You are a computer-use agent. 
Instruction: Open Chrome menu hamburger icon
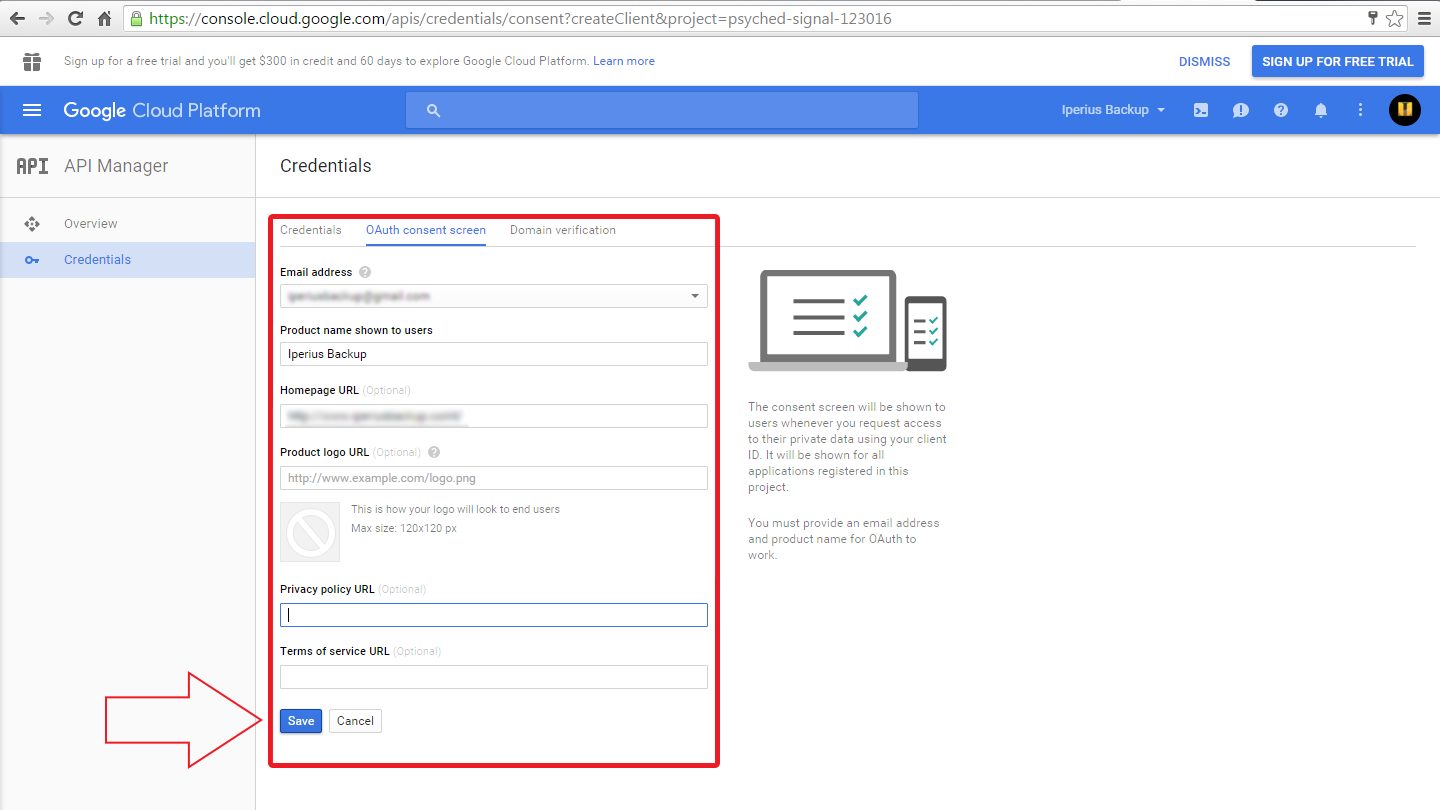pos(1425,18)
